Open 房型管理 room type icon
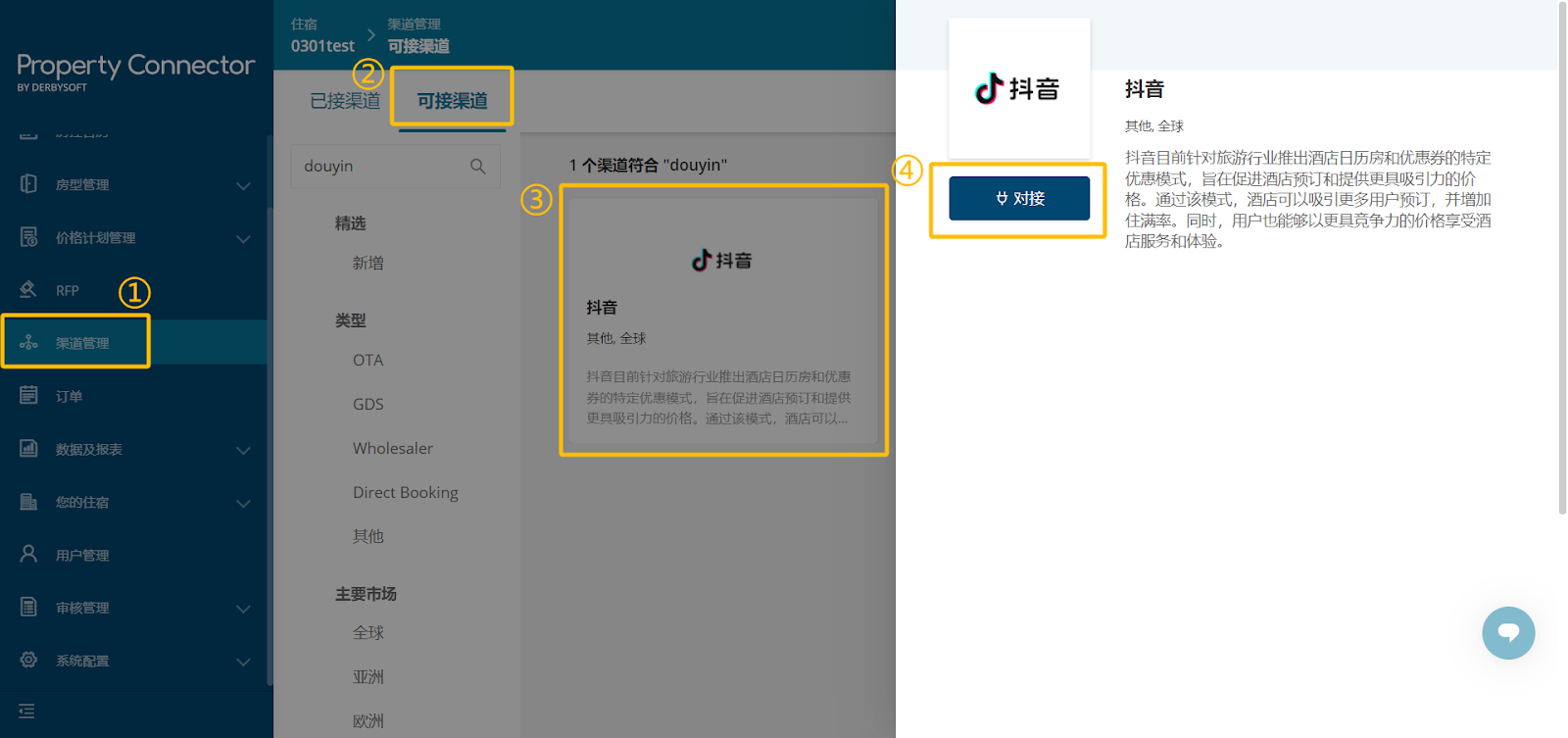 (x=28, y=184)
